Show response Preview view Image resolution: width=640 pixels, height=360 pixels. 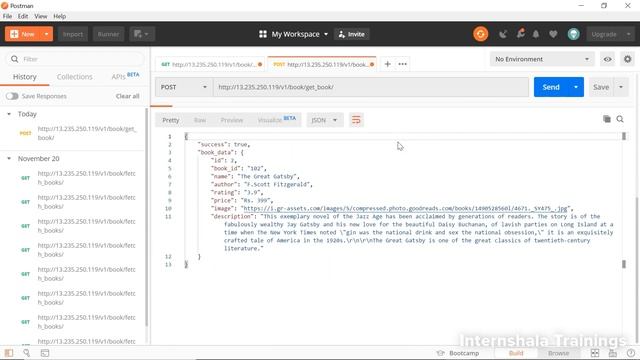pos(232,120)
